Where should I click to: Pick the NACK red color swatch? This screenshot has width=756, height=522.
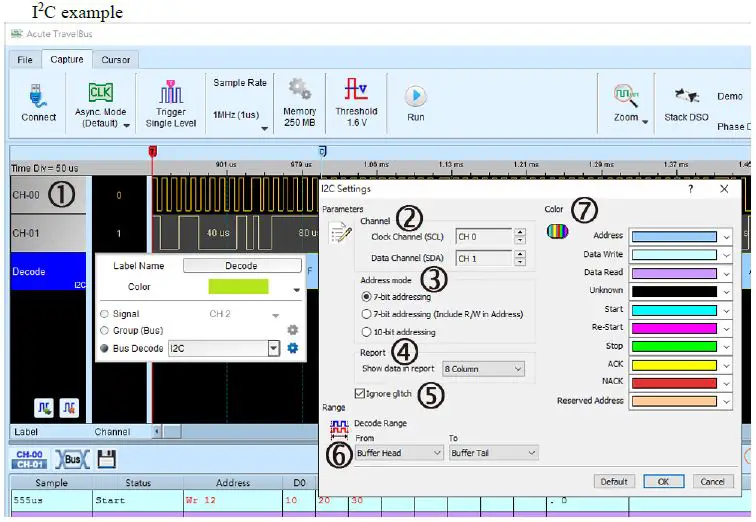pyautogui.click(x=673, y=383)
